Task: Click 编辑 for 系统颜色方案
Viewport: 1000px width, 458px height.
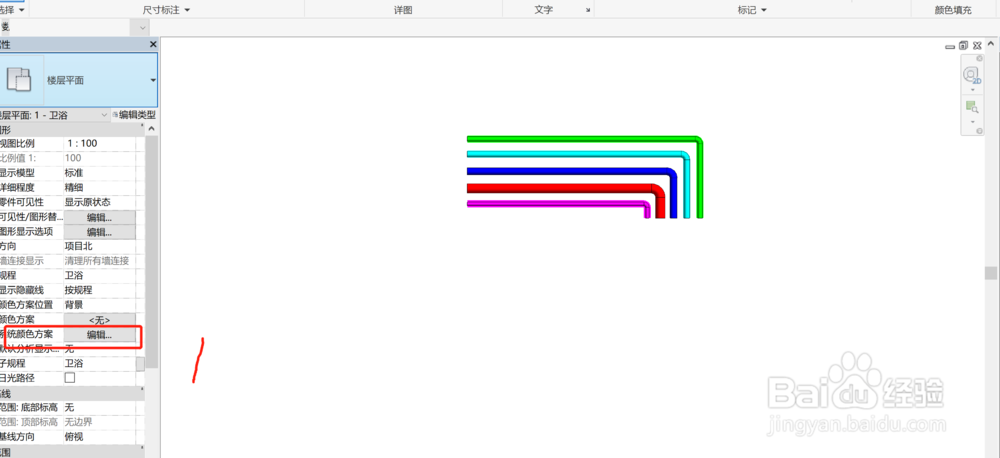Action: pos(99,334)
